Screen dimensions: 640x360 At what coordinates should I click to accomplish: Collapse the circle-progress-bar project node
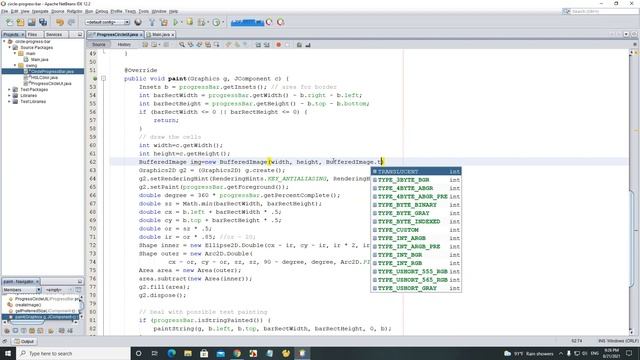click(x=4, y=41)
